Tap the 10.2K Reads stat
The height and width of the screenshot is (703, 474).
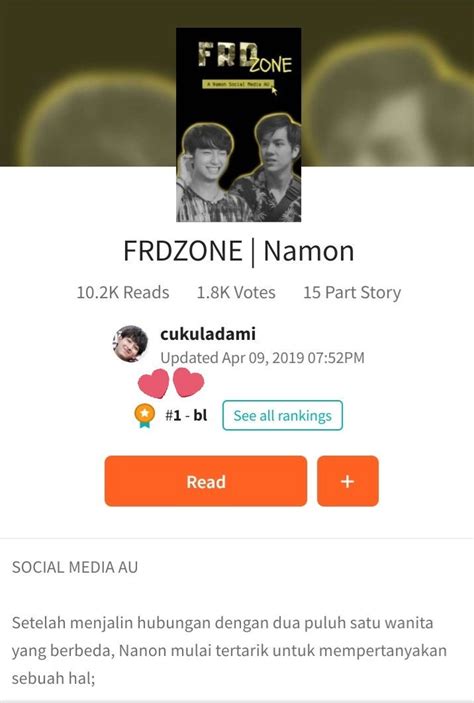(123, 292)
